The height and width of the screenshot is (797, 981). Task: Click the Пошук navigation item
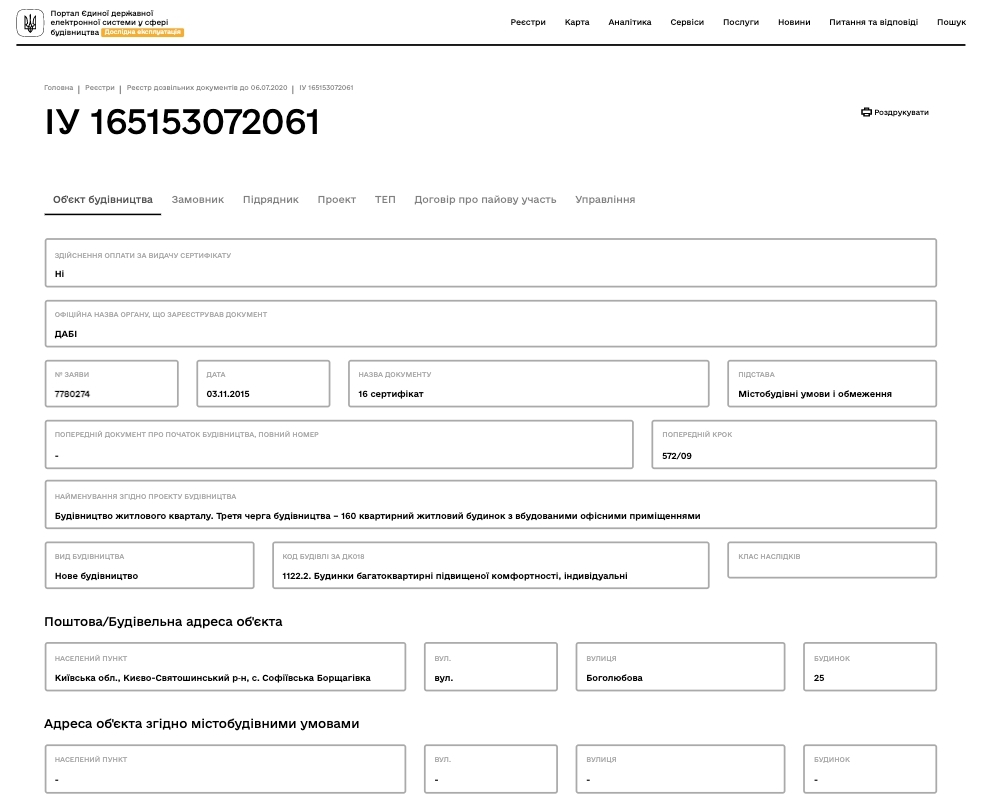(x=951, y=22)
